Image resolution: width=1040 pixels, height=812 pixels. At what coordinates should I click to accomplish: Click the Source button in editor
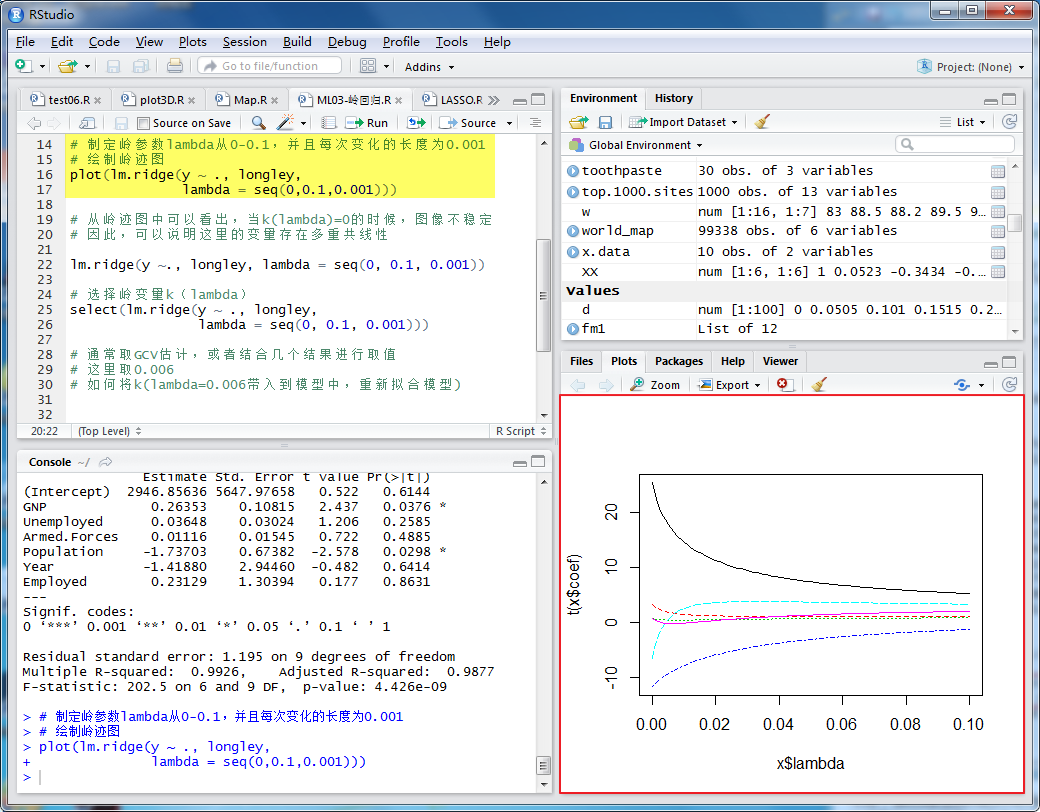468,123
